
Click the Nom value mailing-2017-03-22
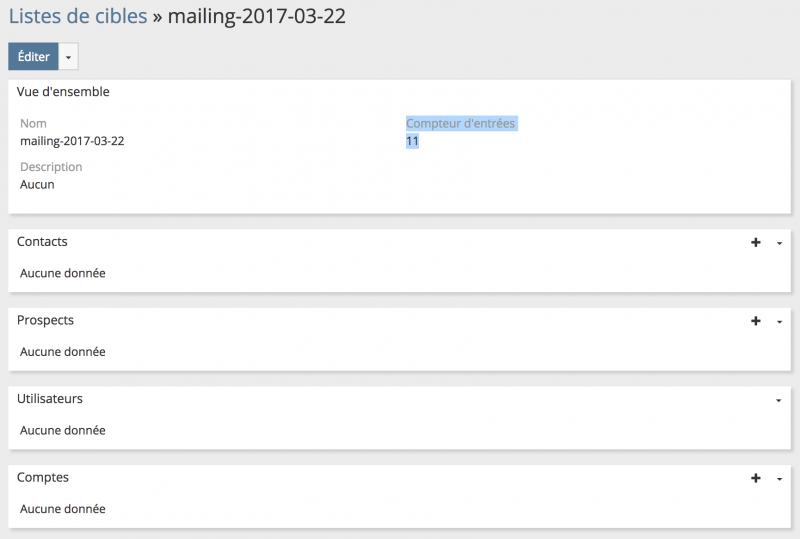point(72,141)
